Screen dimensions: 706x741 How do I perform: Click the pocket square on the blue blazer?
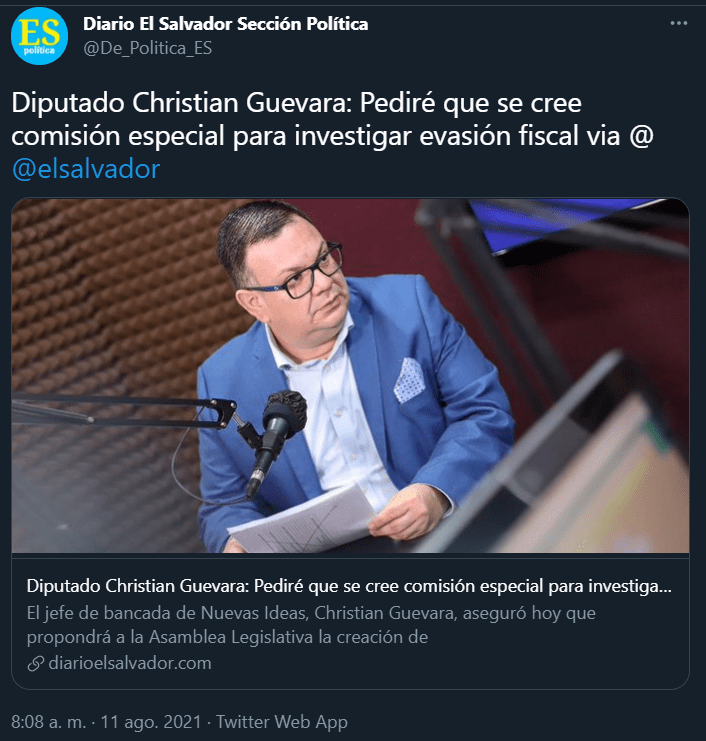click(409, 380)
